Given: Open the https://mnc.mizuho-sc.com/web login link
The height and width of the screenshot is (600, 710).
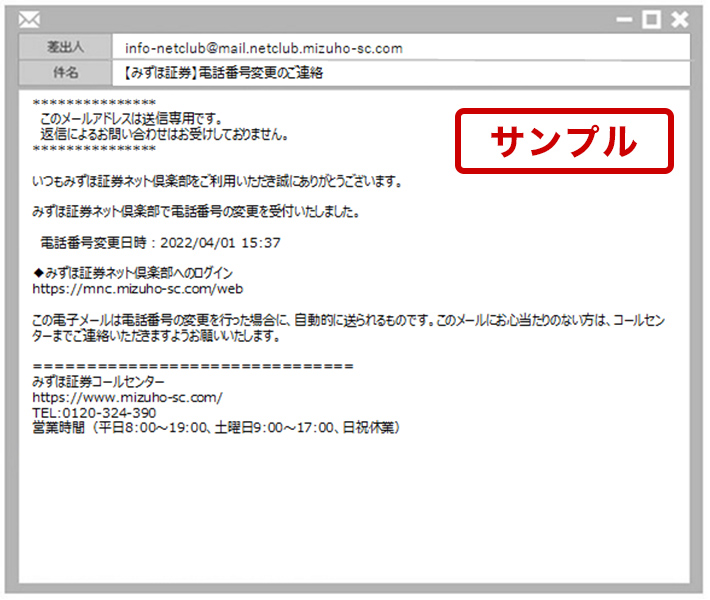Looking at the screenshot, I should tap(138, 289).
